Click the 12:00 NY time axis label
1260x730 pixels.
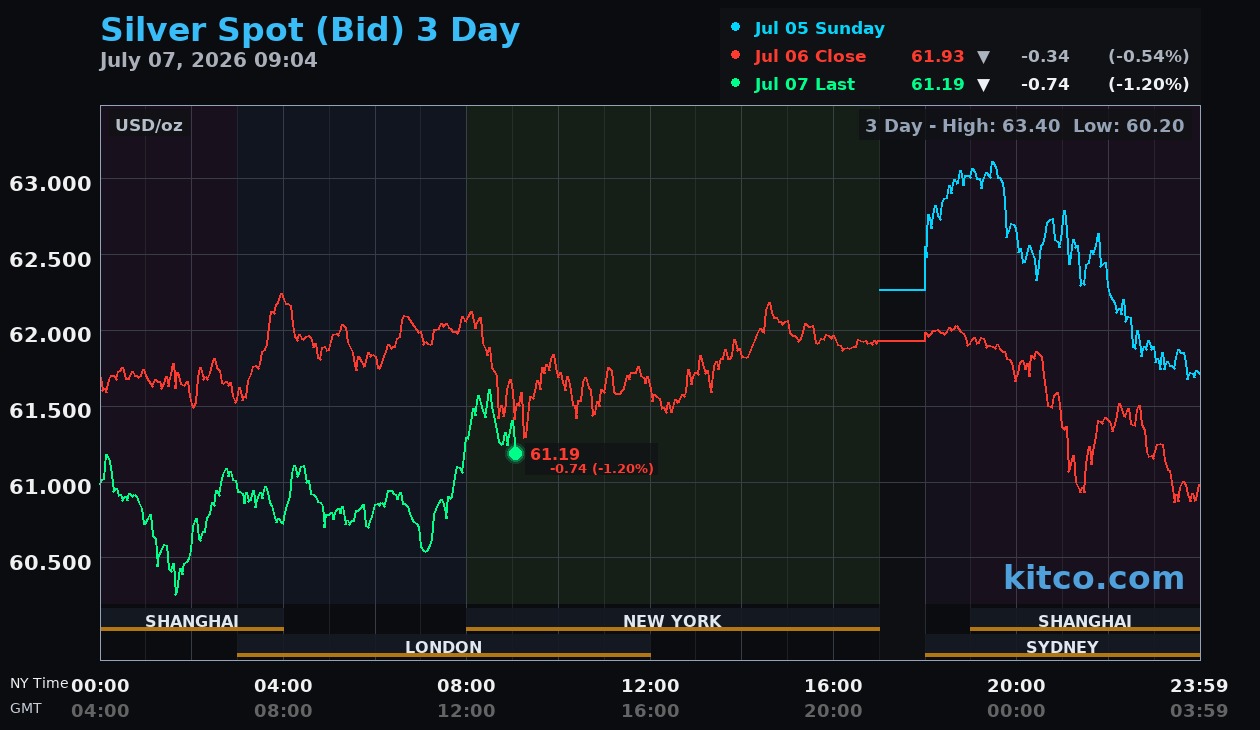click(x=650, y=686)
